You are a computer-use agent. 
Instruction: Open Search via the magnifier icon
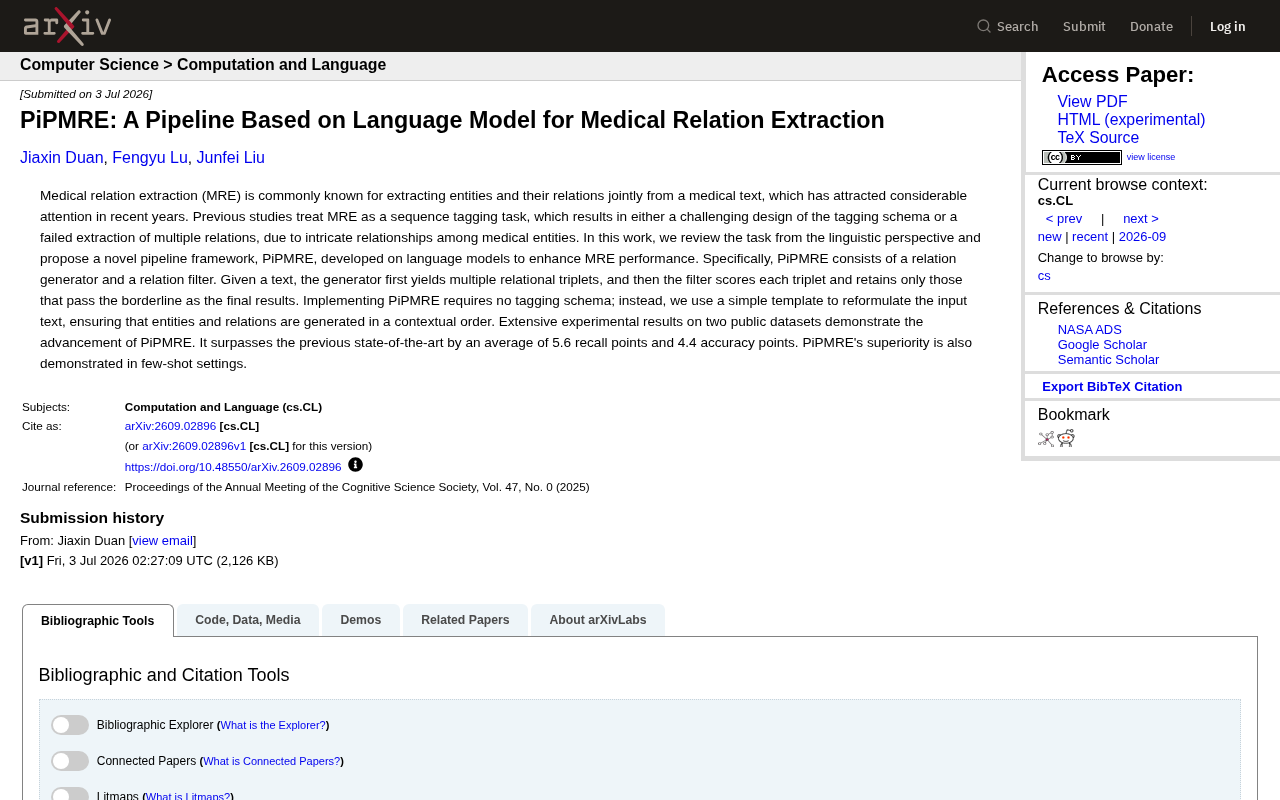click(984, 26)
